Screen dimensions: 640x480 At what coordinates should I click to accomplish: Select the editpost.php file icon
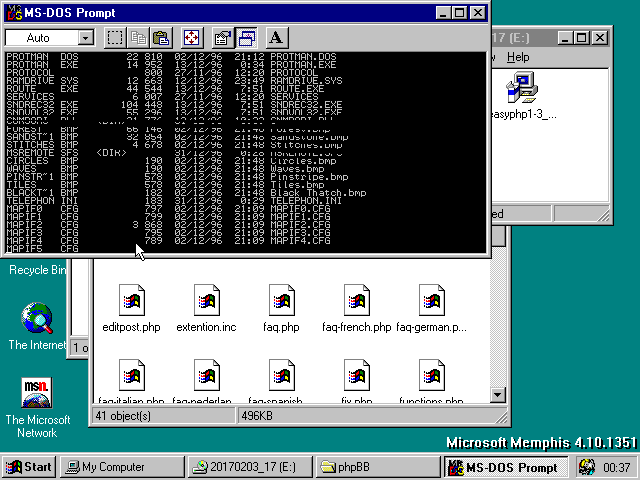131,300
